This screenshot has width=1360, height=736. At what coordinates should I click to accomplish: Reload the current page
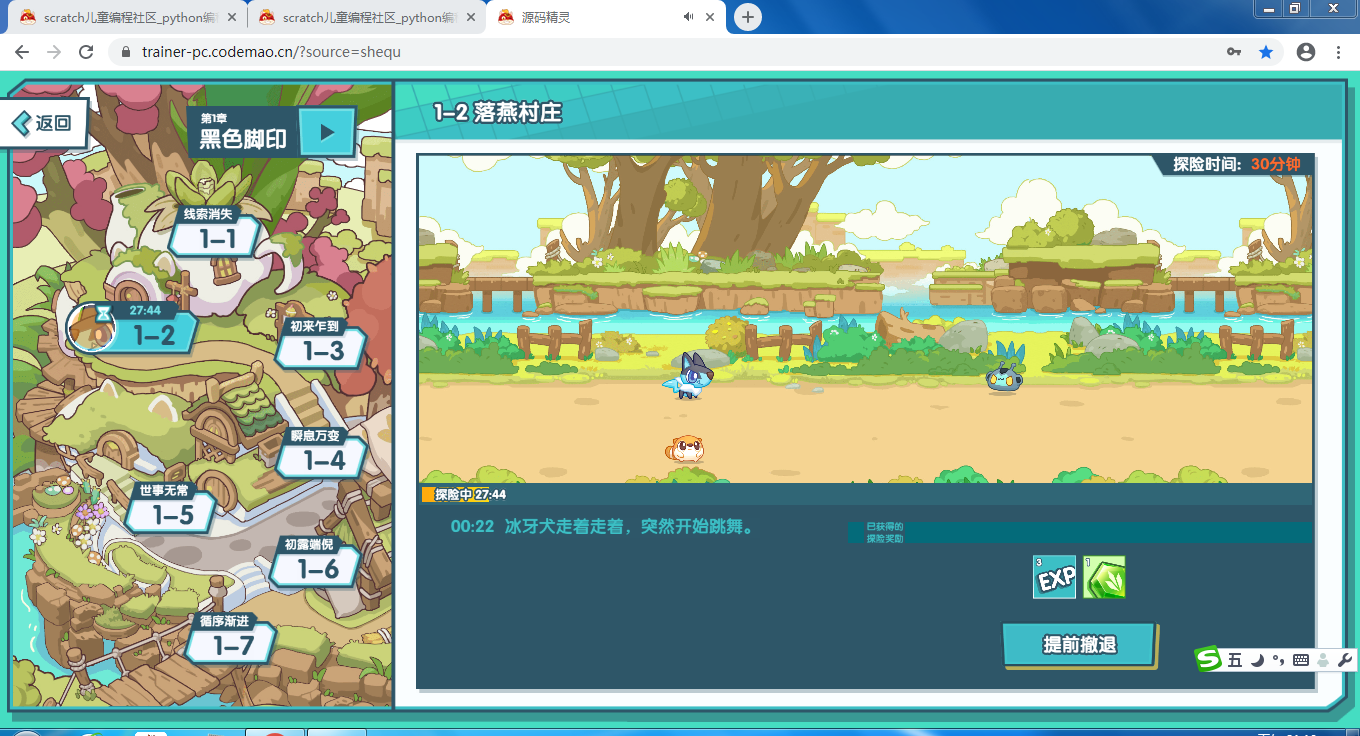click(x=86, y=52)
